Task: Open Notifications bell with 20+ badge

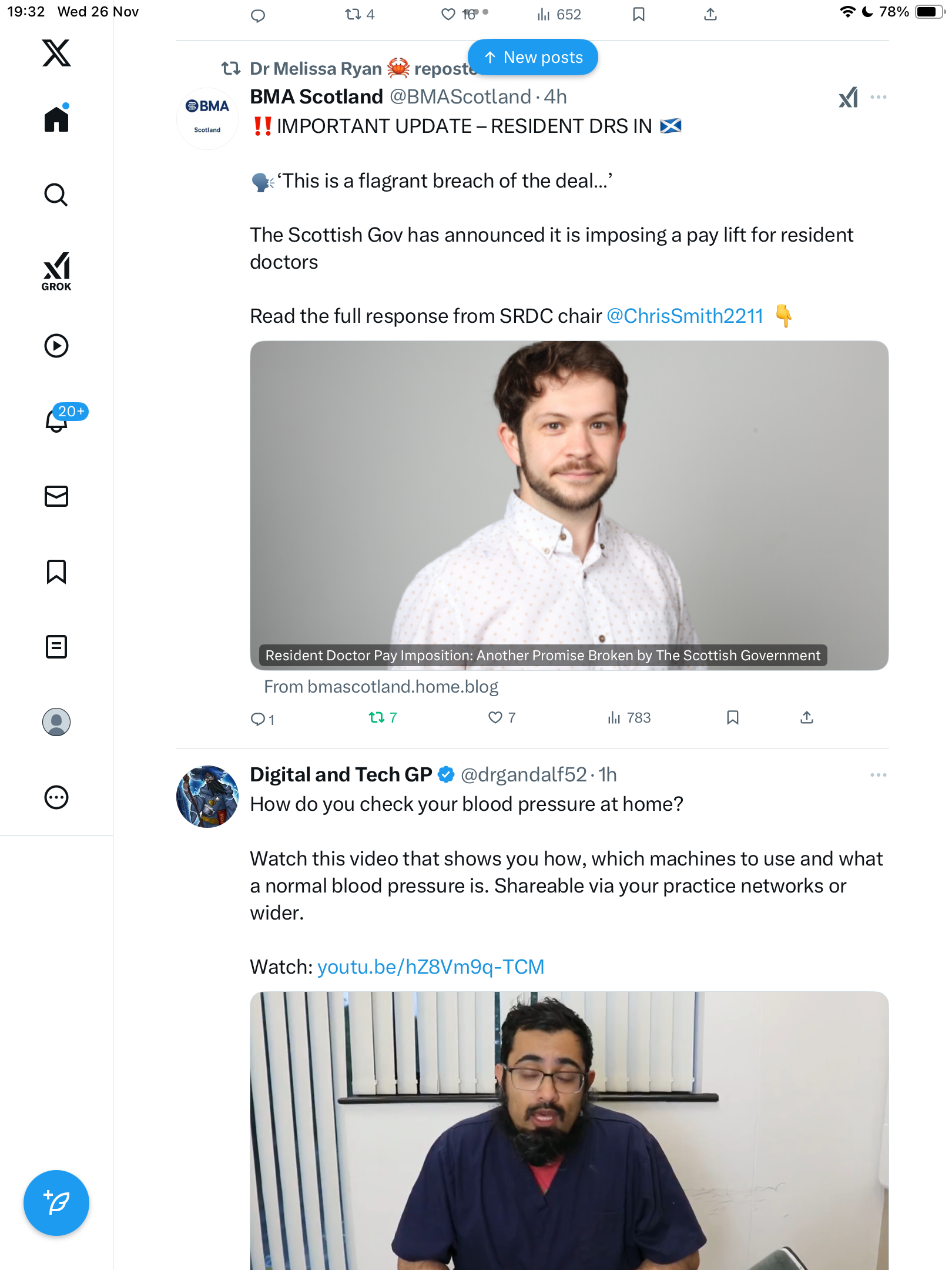Action: click(x=57, y=420)
